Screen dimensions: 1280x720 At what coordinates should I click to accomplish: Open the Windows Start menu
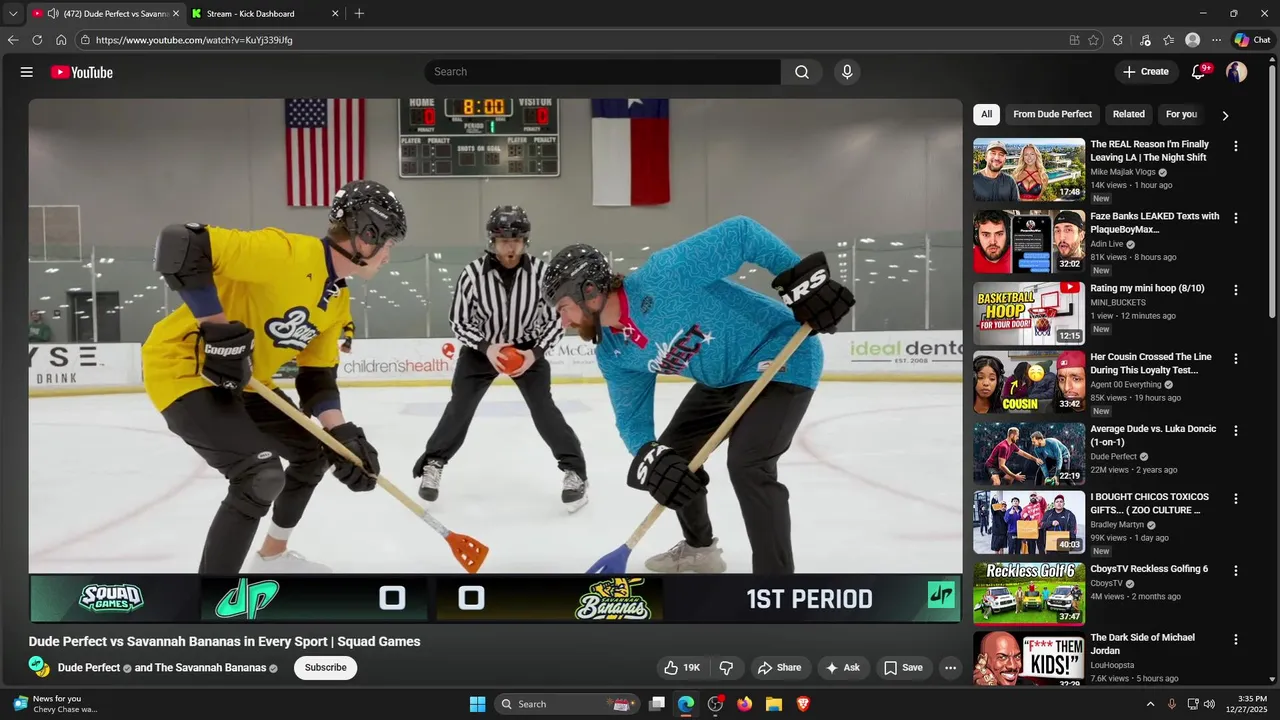tap(477, 704)
